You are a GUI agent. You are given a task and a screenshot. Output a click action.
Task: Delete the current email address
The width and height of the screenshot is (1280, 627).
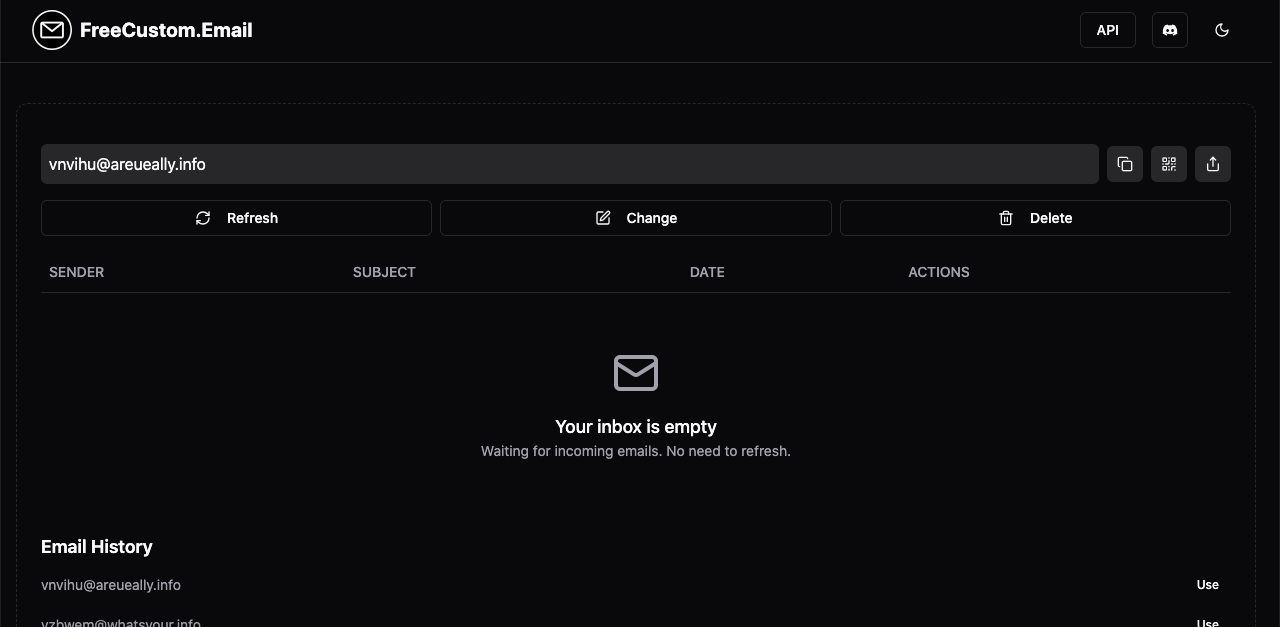(1035, 218)
